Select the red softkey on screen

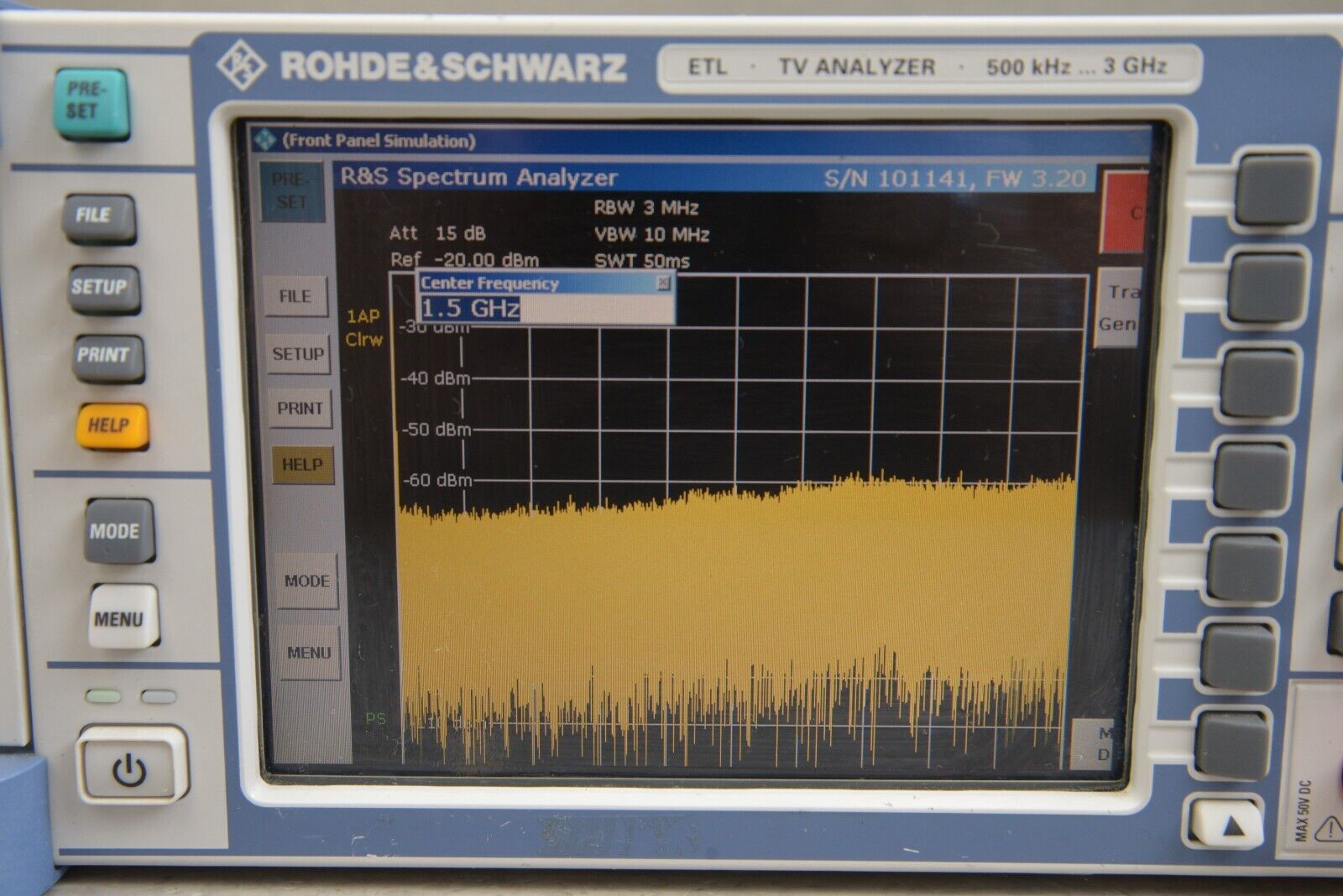[1125, 211]
